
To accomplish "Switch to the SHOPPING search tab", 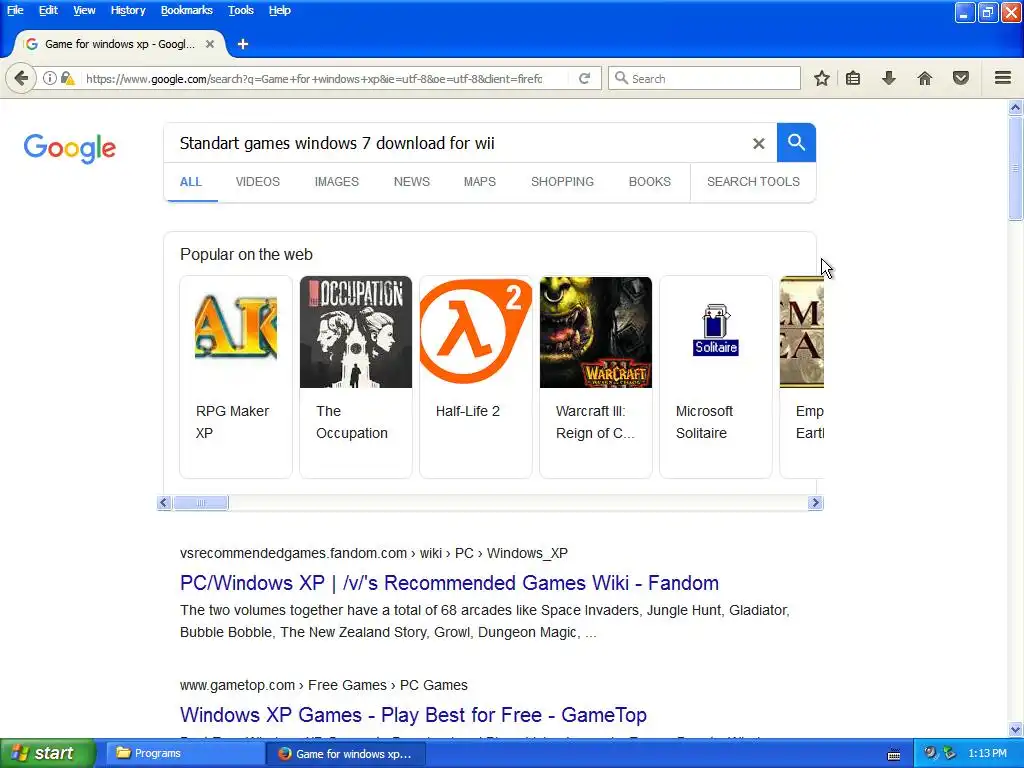I will [x=562, y=182].
